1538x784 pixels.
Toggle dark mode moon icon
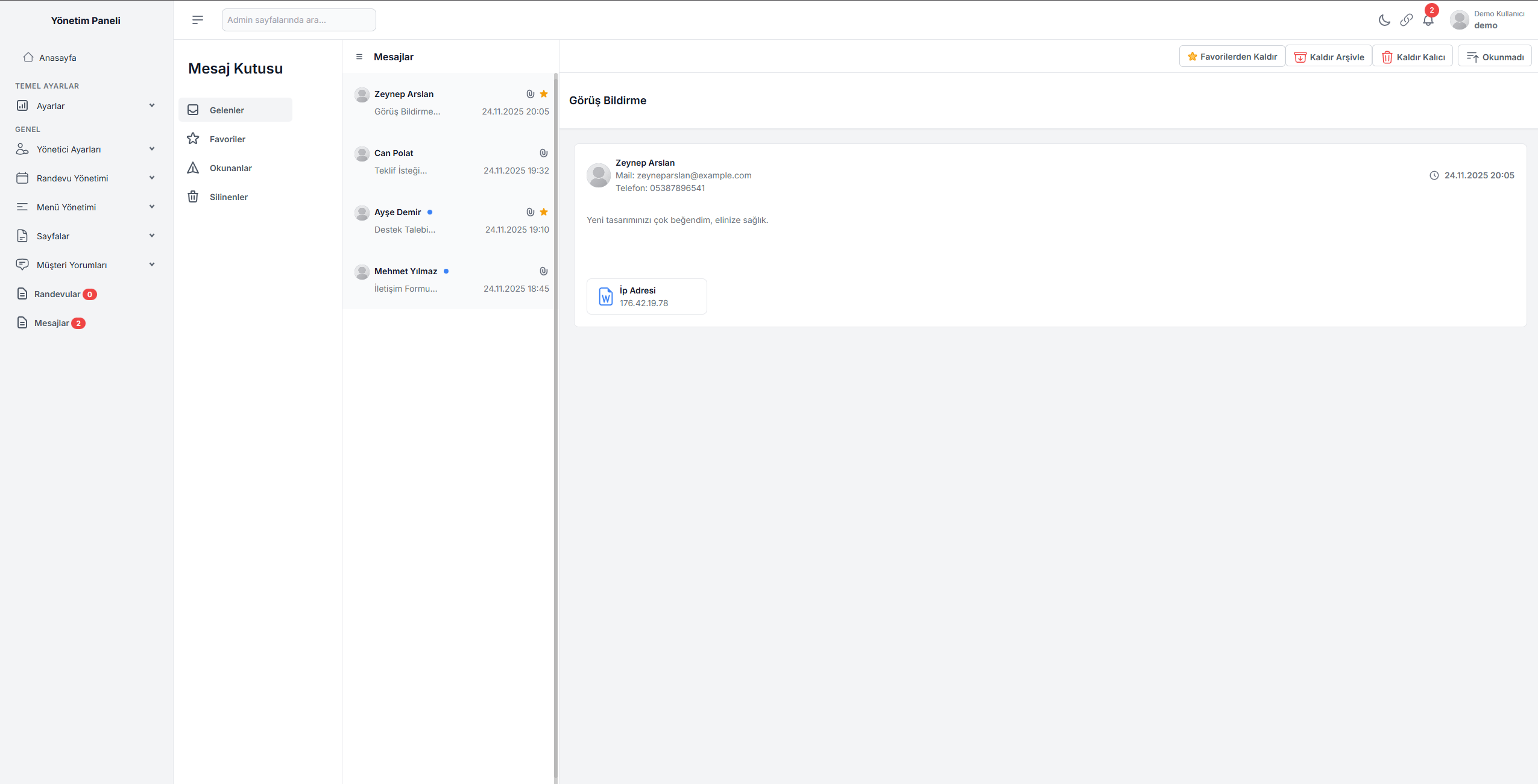pyautogui.click(x=1384, y=20)
